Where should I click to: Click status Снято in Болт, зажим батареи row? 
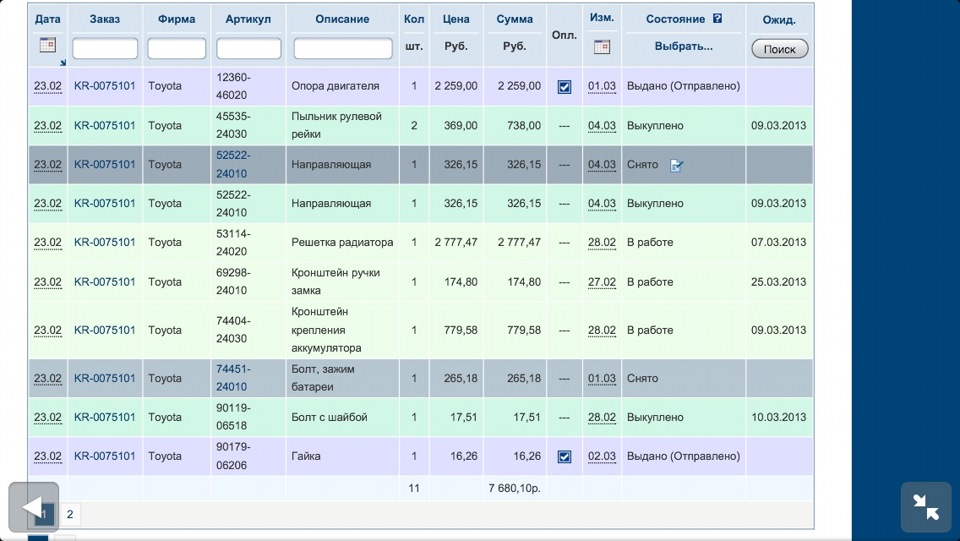pyautogui.click(x=642, y=378)
